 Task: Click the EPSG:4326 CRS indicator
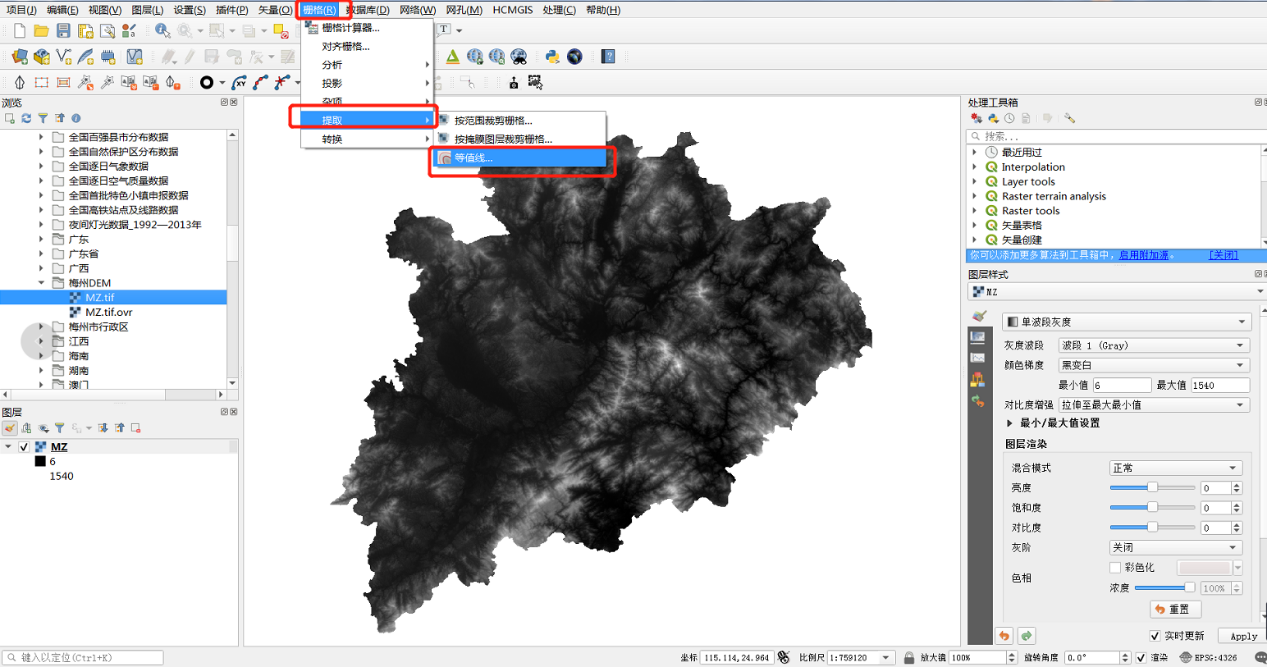point(1216,658)
